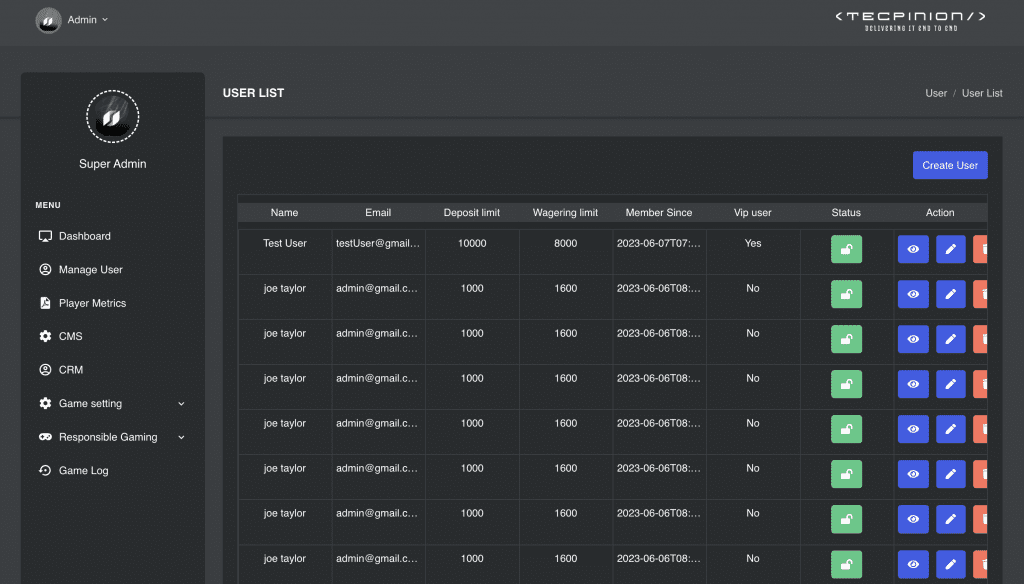Click the Member Since column header
Image resolution: width=1024 pixels, height=584 pixels.
click(658, 212)
